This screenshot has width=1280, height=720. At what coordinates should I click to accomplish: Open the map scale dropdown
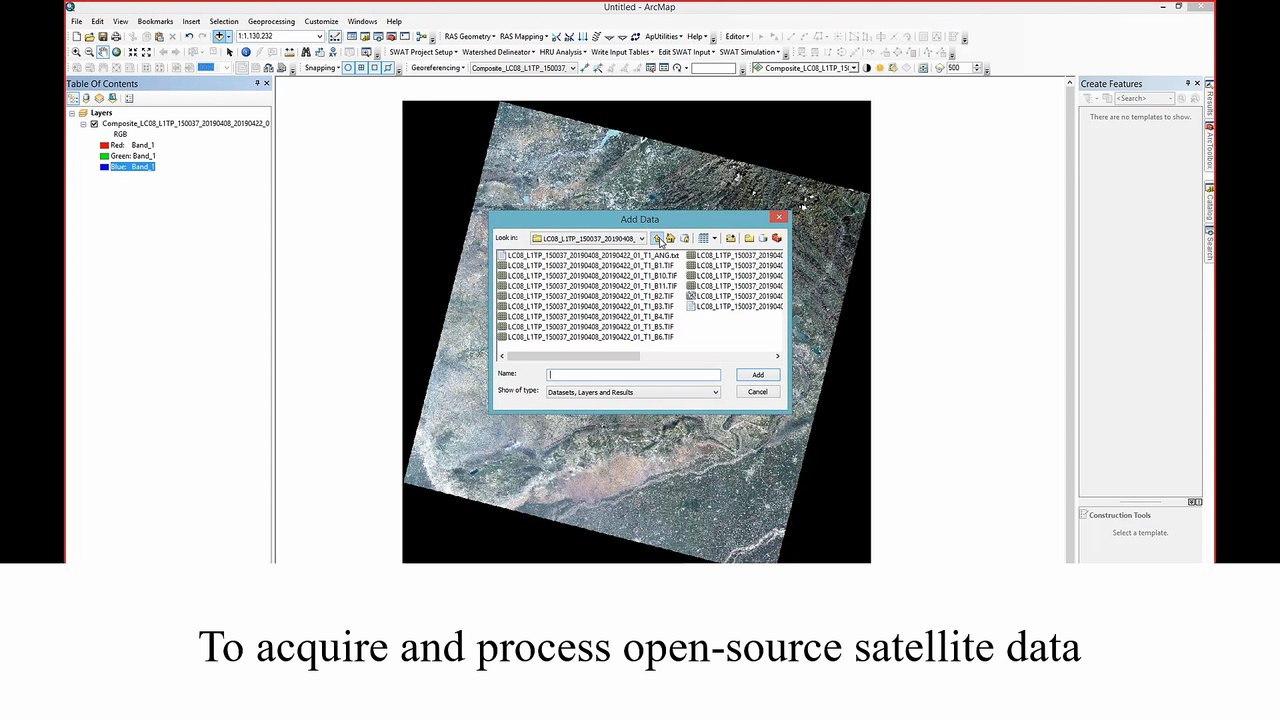pyautogui.click(x=319, y=36)
